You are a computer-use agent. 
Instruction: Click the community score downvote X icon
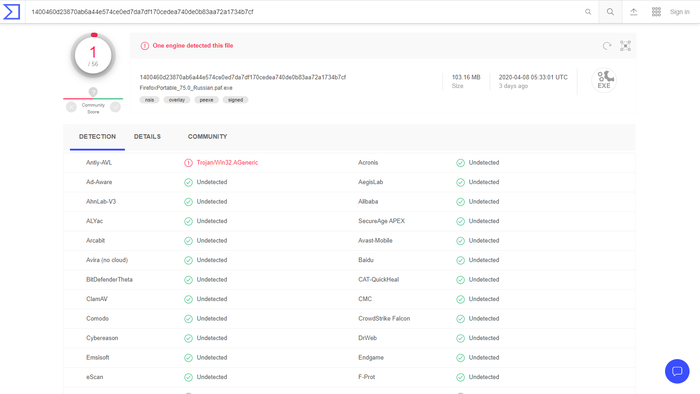[x=71, y=107]
